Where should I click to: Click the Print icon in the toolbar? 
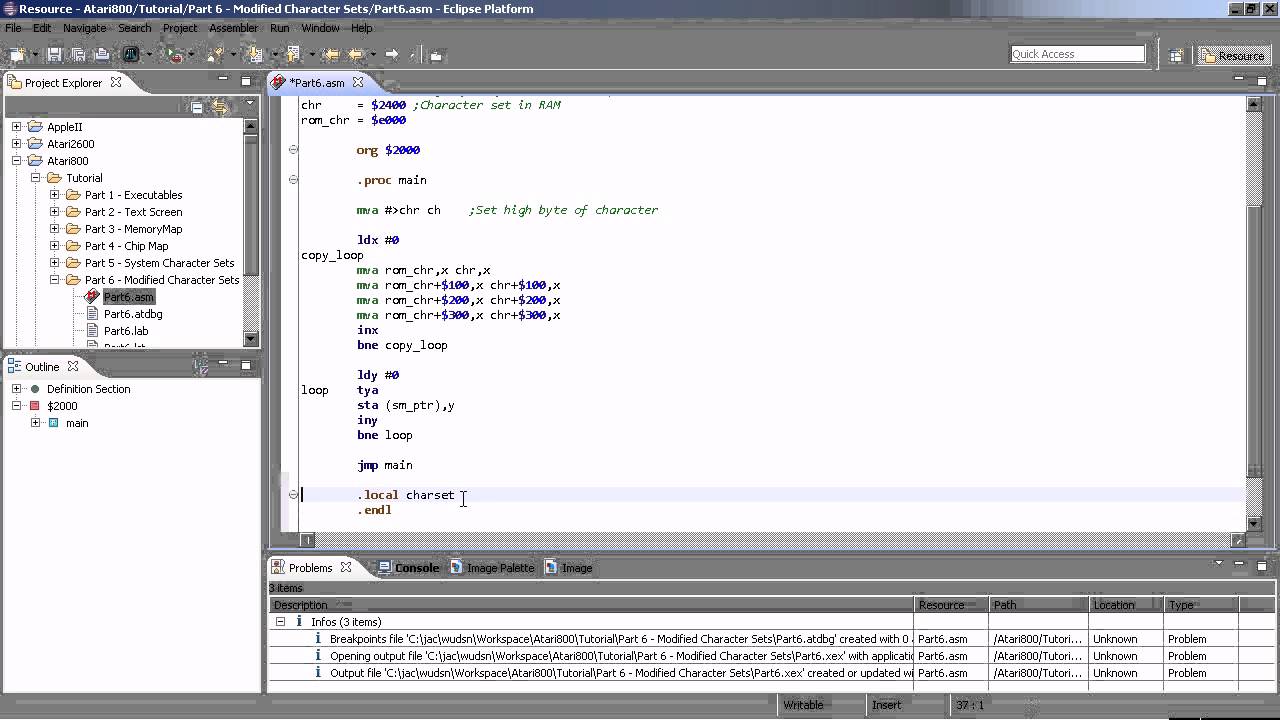(101, 55)
